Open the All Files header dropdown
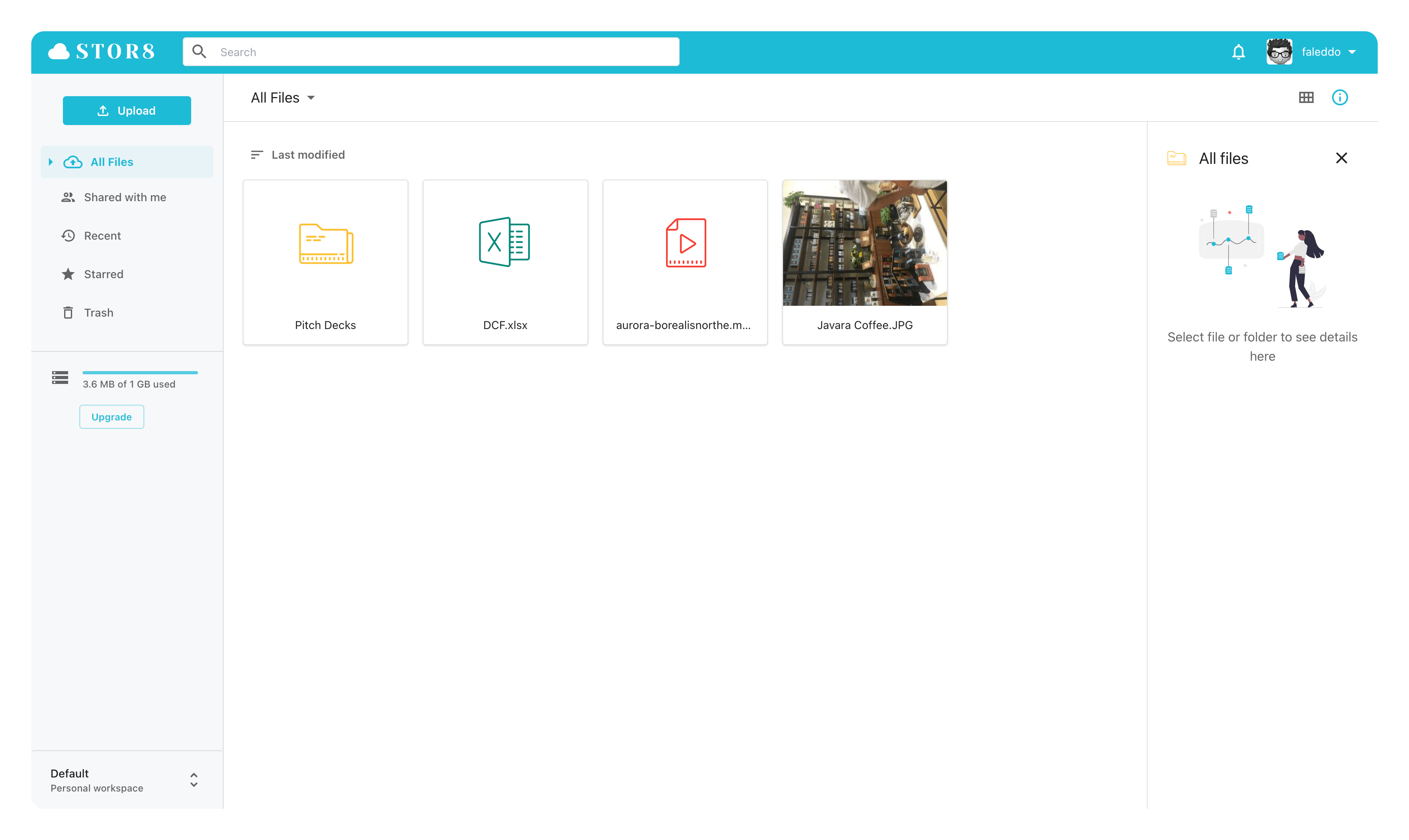1409x840 pixels. (x=283, y=98)
